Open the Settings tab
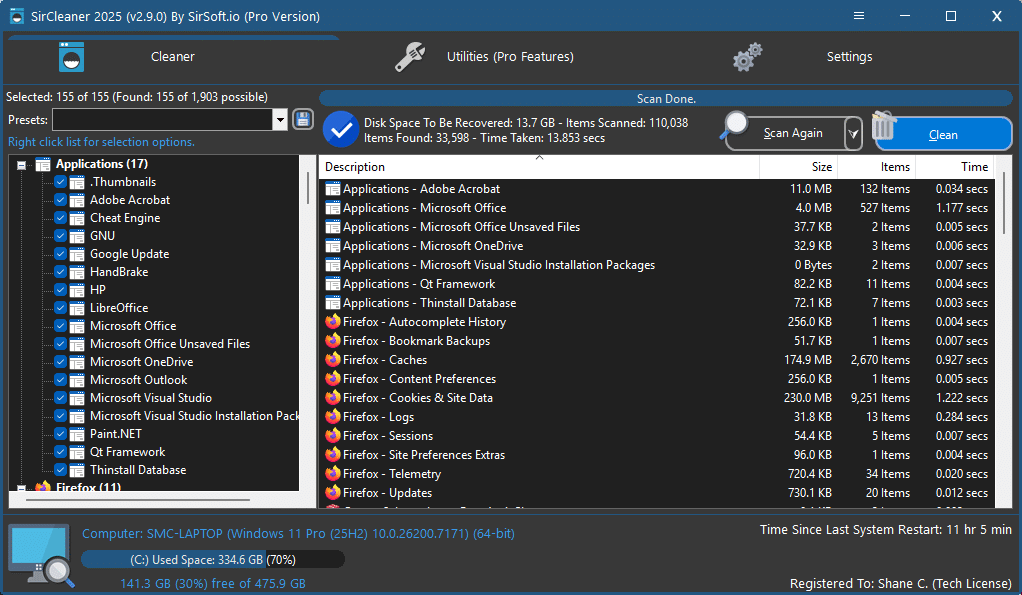Screen dimensions: 1022x595 click(849, 57)
